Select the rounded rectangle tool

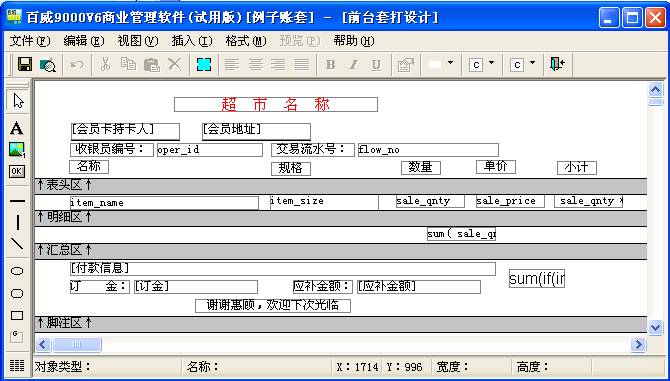17,293
